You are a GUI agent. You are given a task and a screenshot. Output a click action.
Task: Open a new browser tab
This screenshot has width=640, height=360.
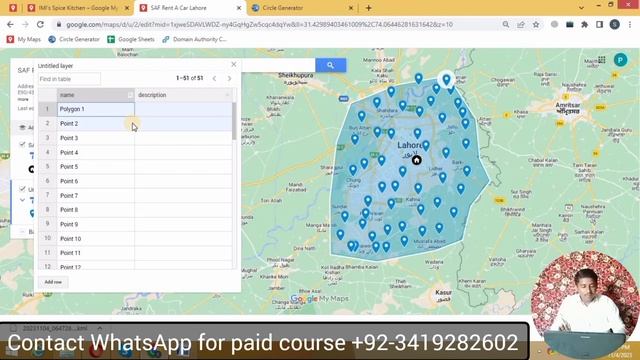(x=369, y=8)
